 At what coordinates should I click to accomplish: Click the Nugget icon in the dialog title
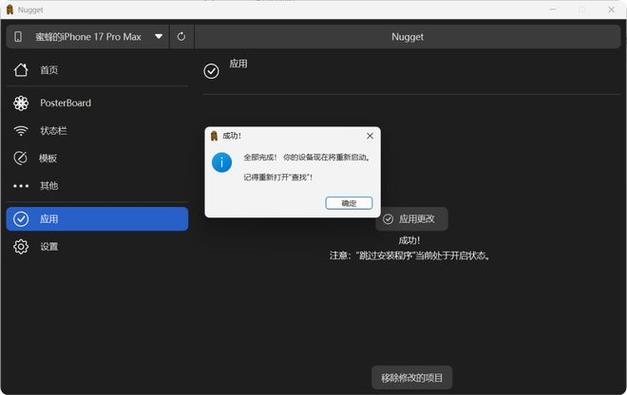tap(214, 136)
